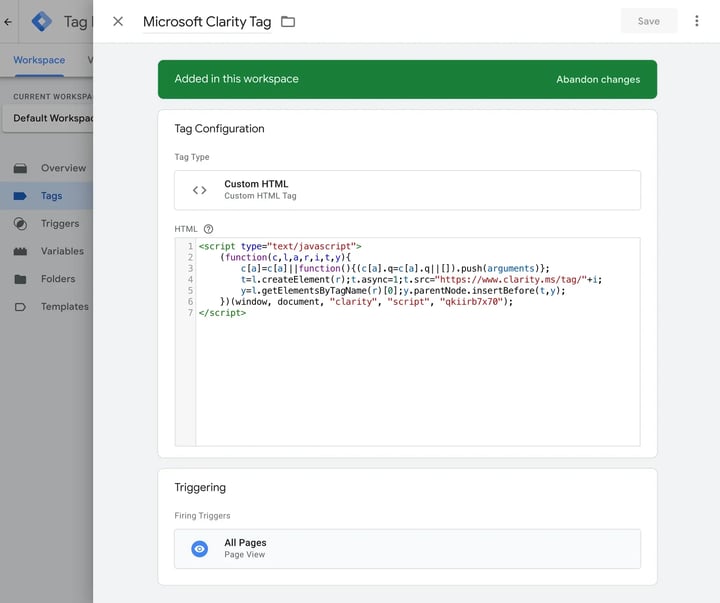
Task: Click the Templates outline tag icon
Action: coord(20,307)
